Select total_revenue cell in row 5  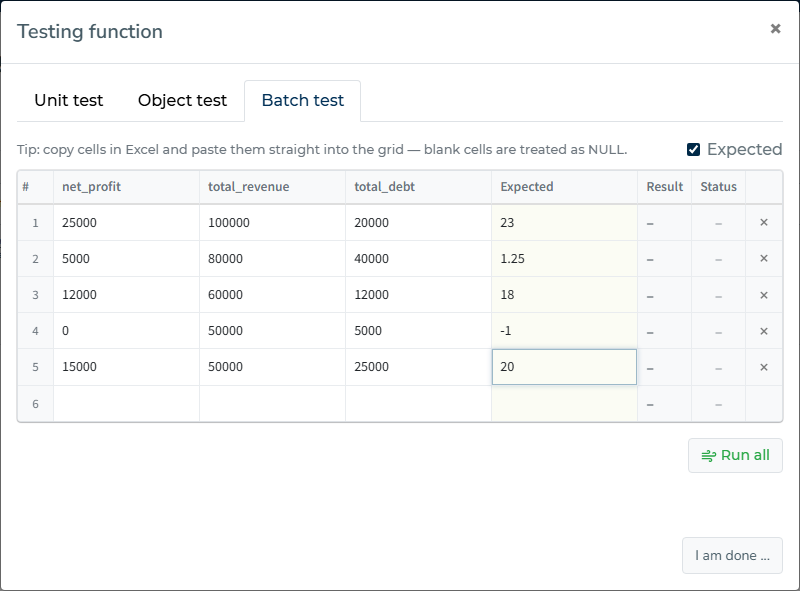point(272,367)
